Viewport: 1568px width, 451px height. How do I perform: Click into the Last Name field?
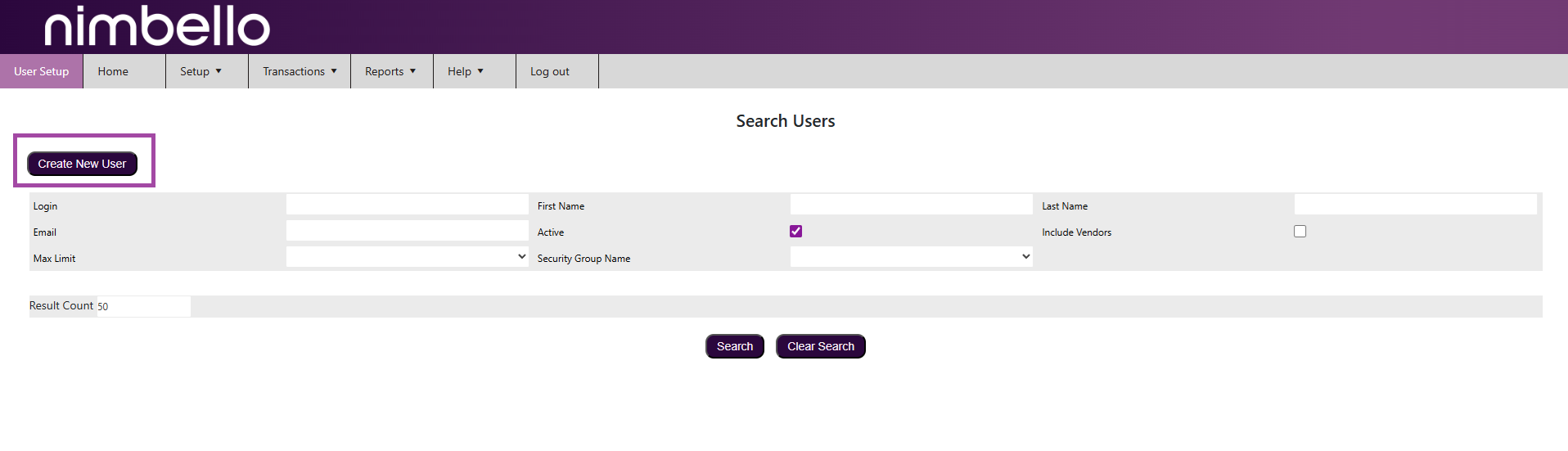(x=1415, y=205)
